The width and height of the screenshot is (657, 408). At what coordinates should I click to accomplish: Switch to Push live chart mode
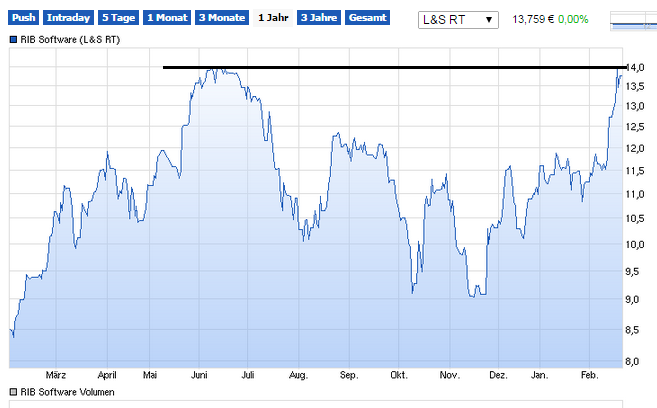point(25,19)
